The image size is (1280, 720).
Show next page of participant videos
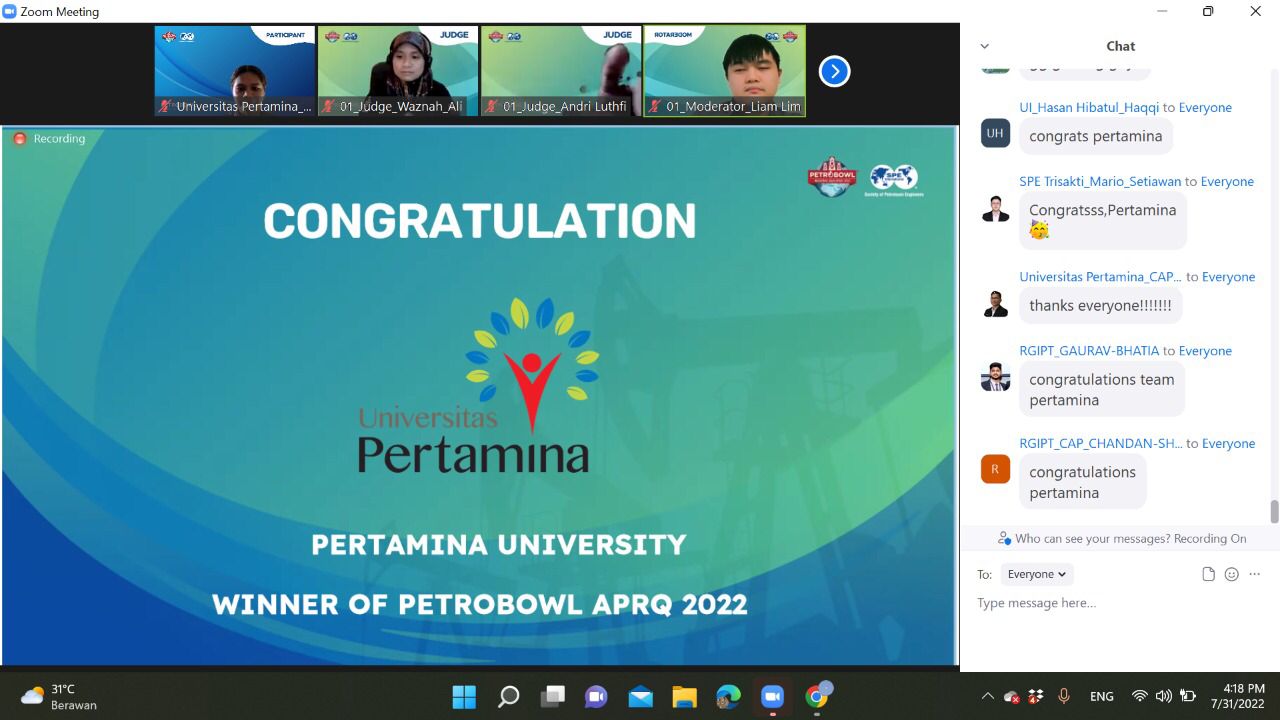point(834,71)
